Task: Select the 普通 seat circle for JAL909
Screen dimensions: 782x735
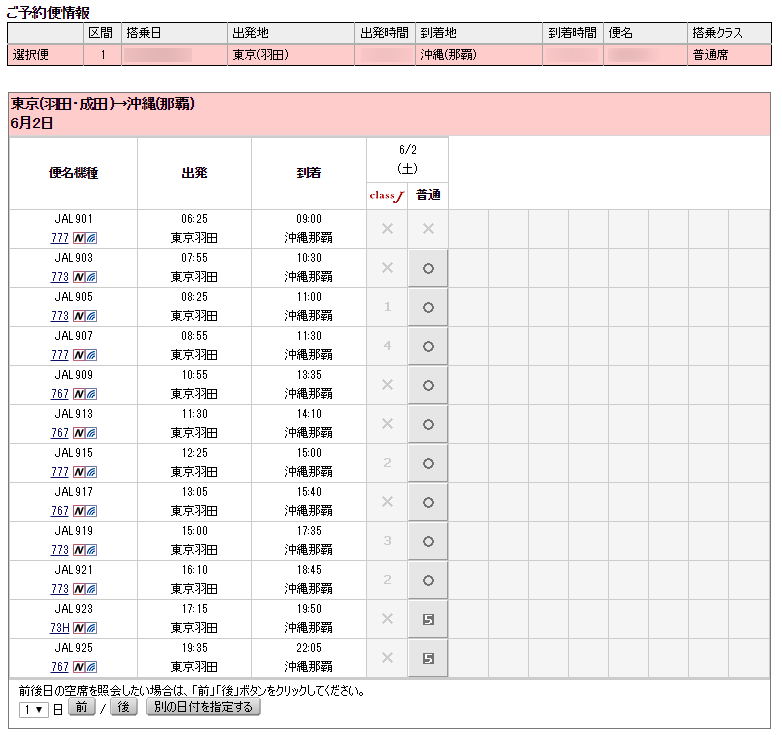Action: pos(428,386)
